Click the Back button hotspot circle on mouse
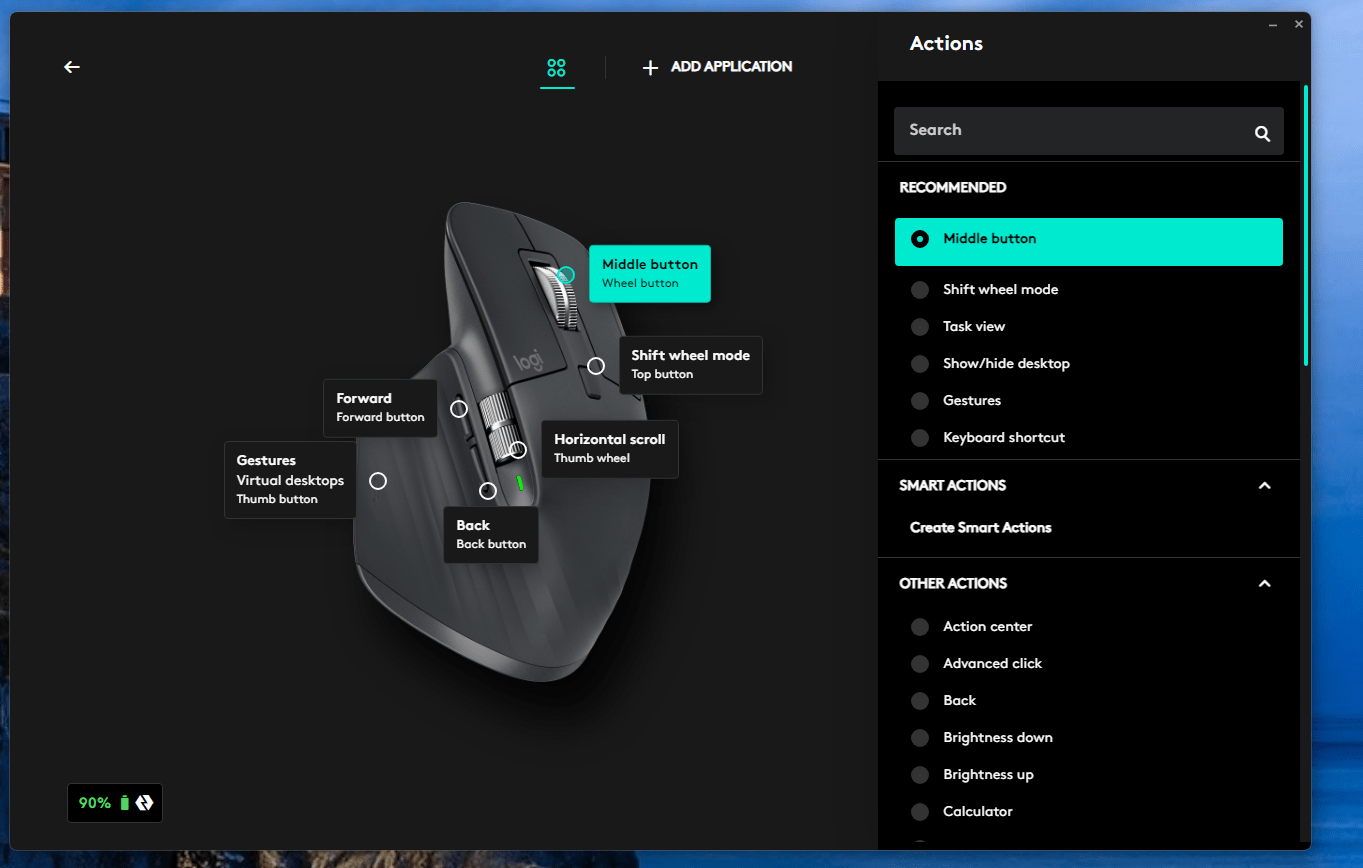 tap(488, 491)
